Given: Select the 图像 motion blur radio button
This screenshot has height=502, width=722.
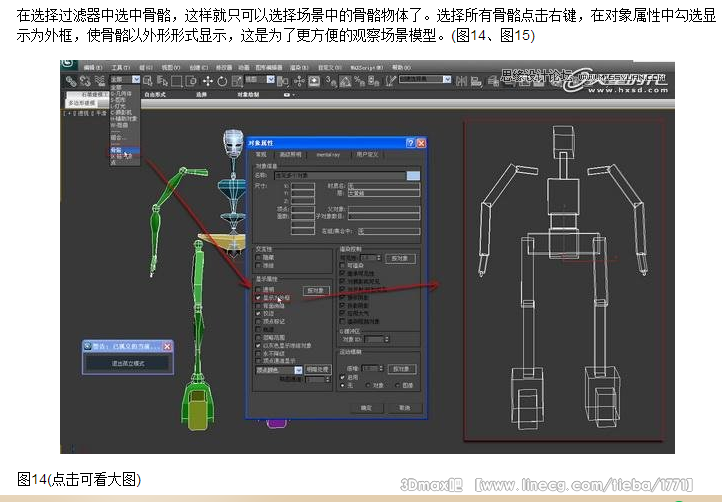Looking at the screenshot, I should 397,385.
